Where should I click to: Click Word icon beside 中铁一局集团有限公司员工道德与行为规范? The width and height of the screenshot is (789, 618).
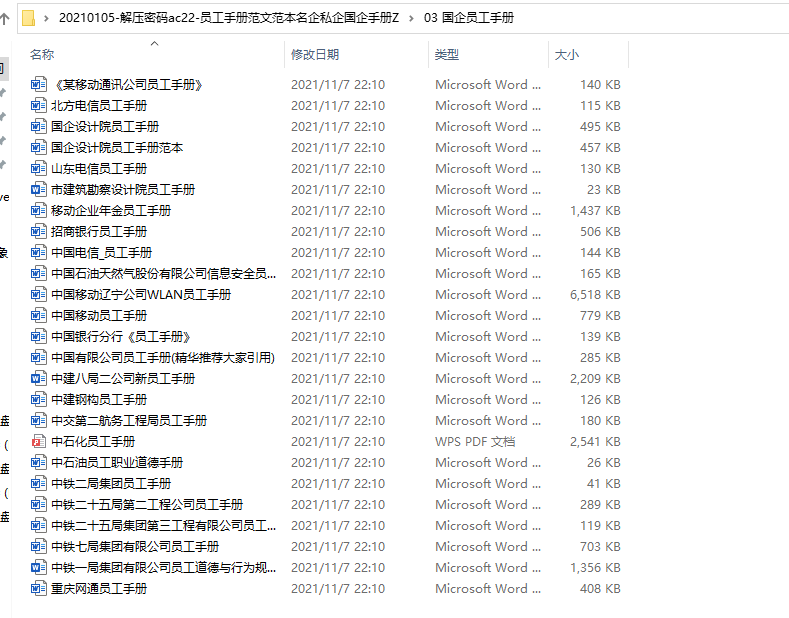pyautogui.click(x=39, y=567)
